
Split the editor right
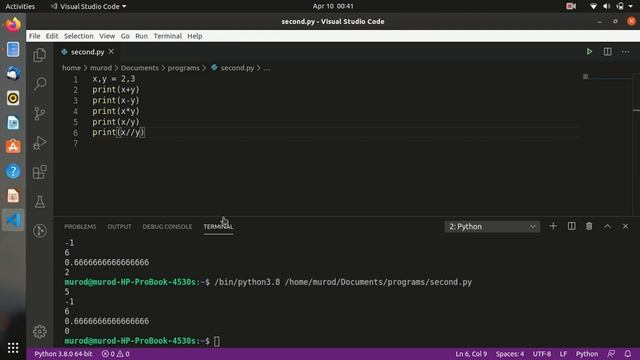(x=607, y=52)
